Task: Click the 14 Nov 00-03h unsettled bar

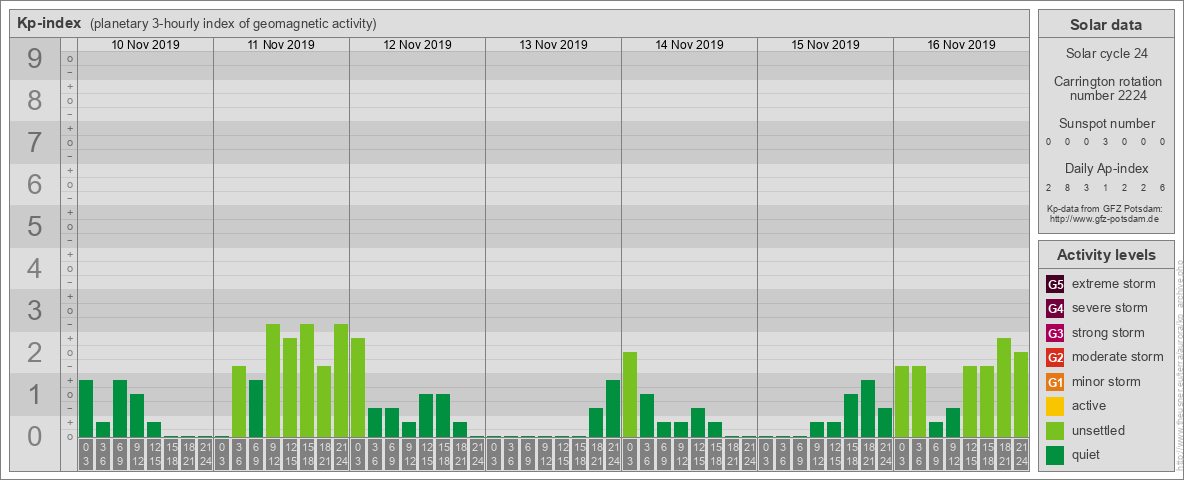Action: (630, 395)
